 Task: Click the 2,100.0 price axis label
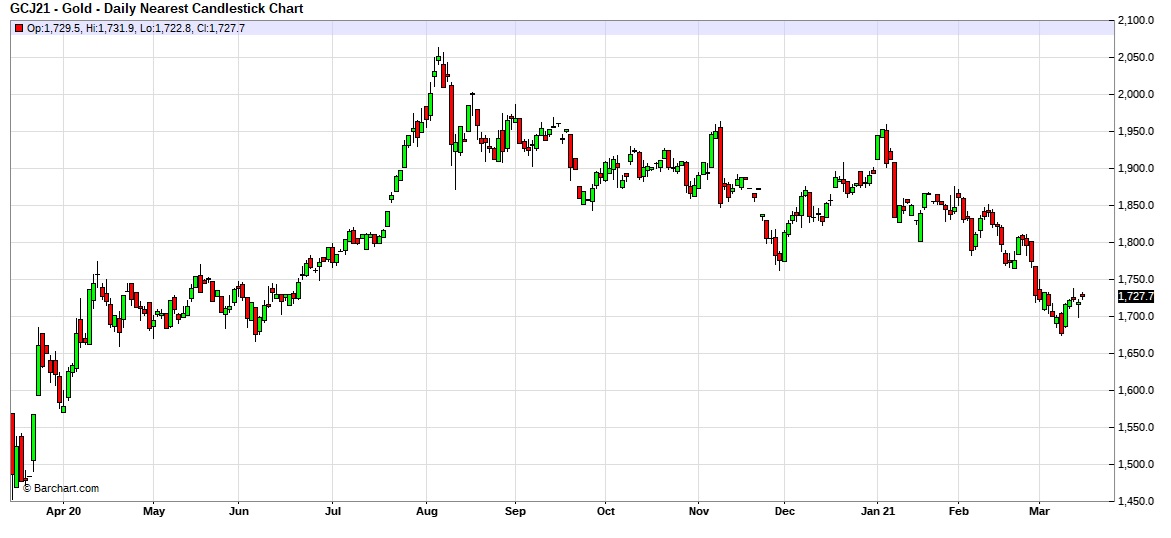[x=1137, y=20]
